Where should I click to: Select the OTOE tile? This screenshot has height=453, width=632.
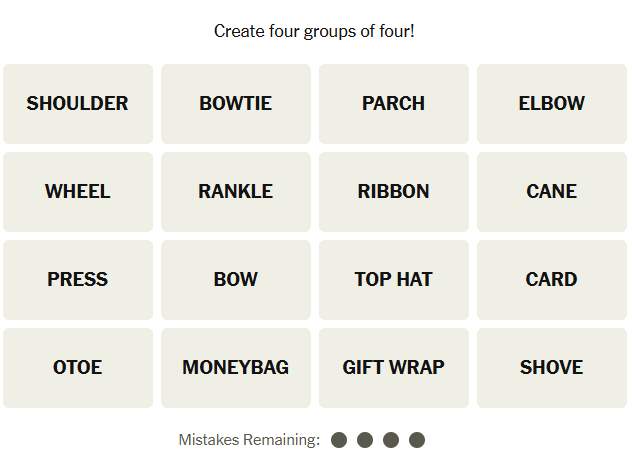tap(78, 368)
